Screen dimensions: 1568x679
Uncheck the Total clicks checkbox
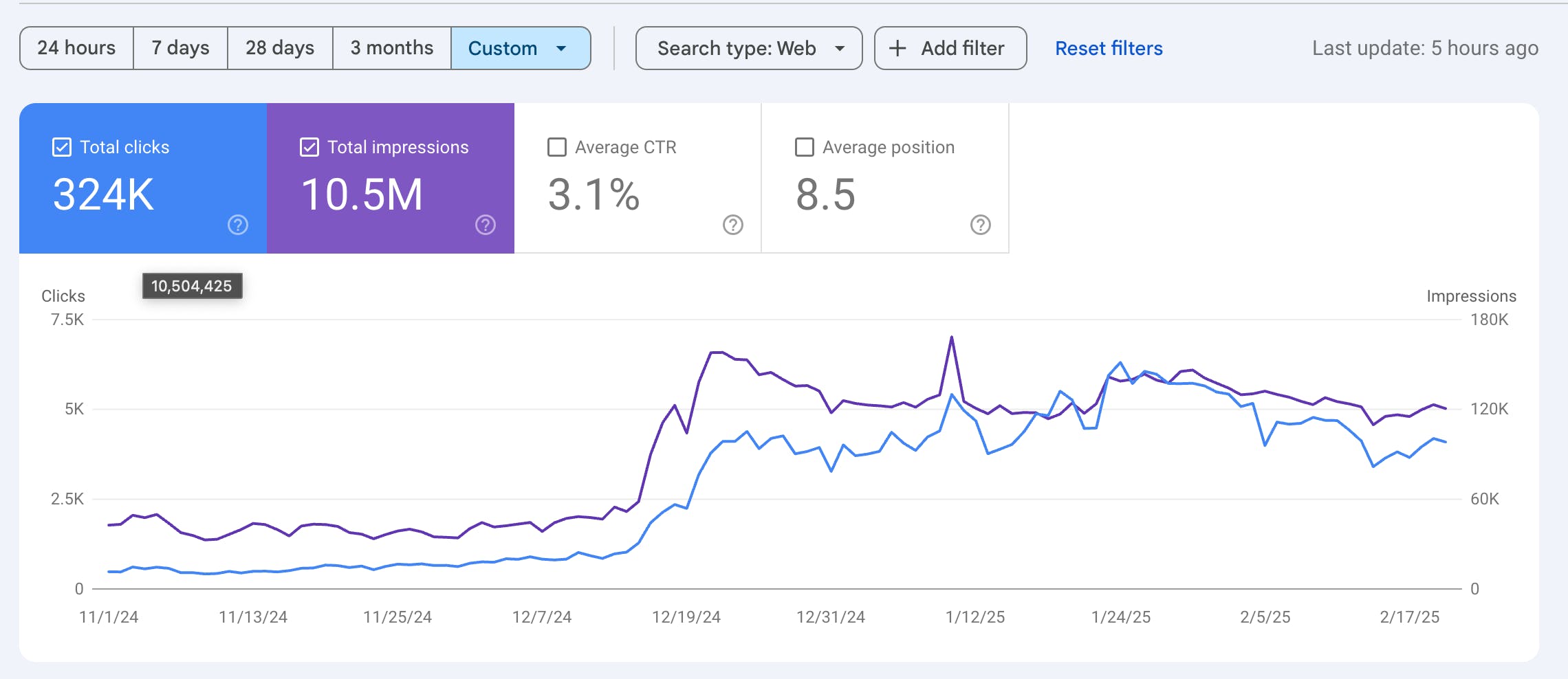[62, 147]
